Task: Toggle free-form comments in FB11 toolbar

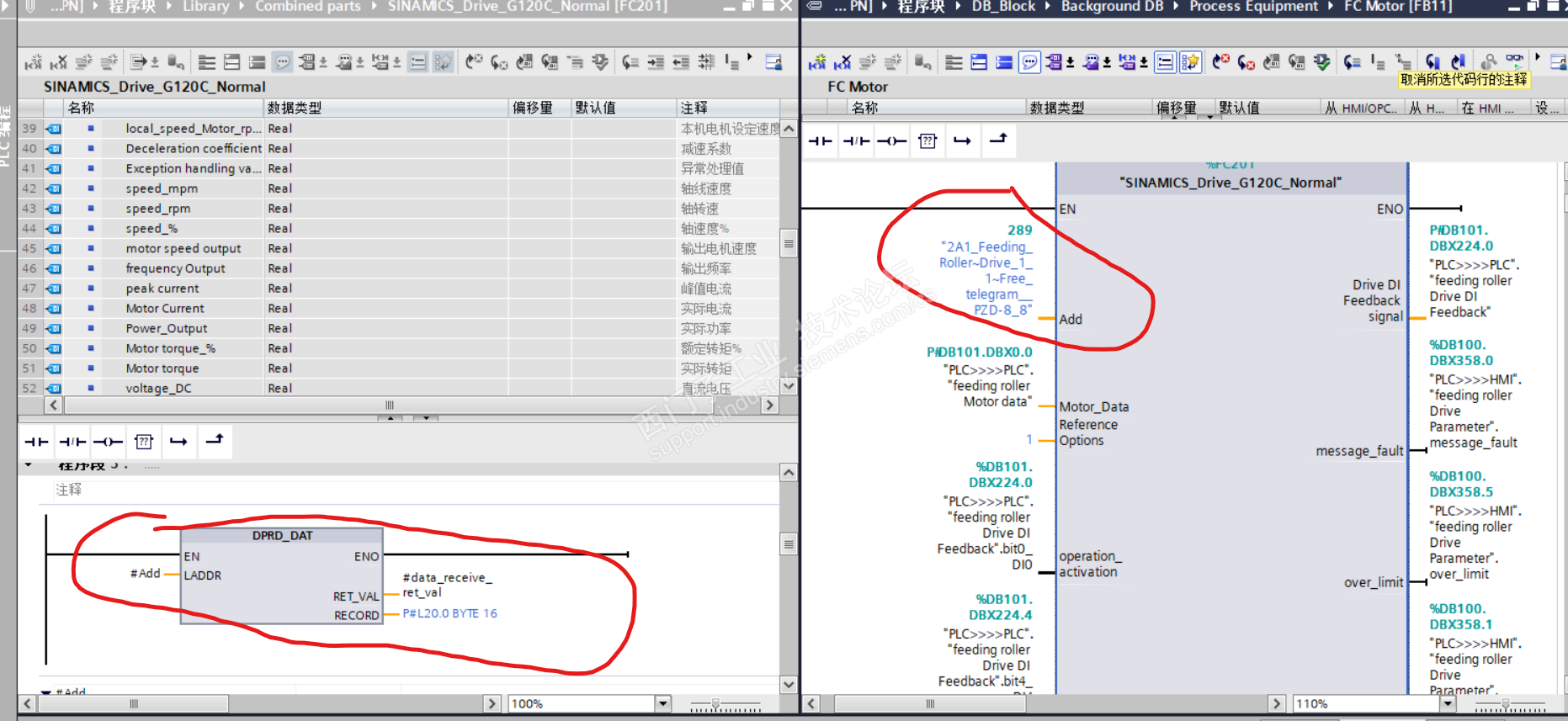Action: 1029,62
